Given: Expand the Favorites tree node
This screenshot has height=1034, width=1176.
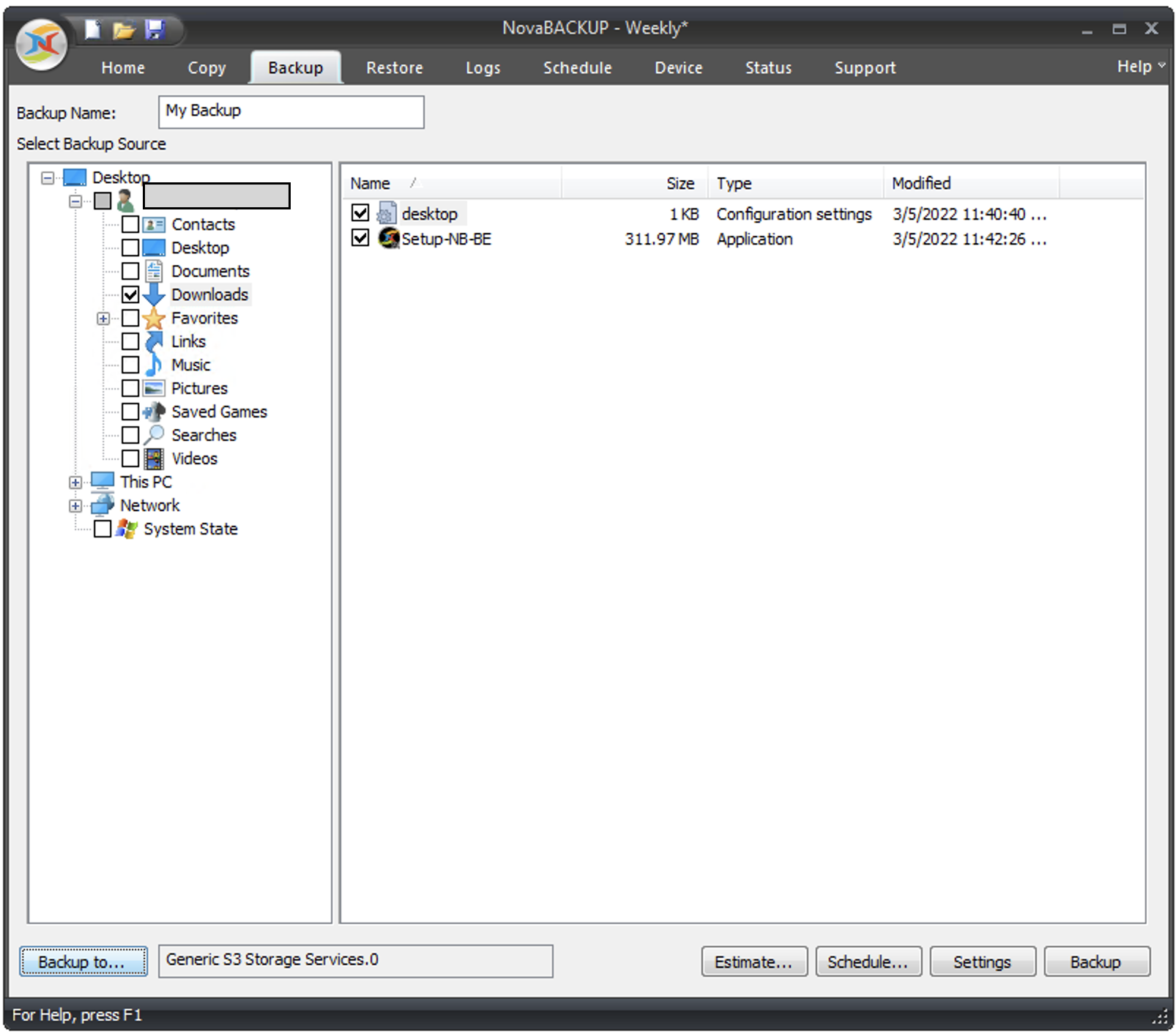Looking at the screenshot, I should pos(103,319).
